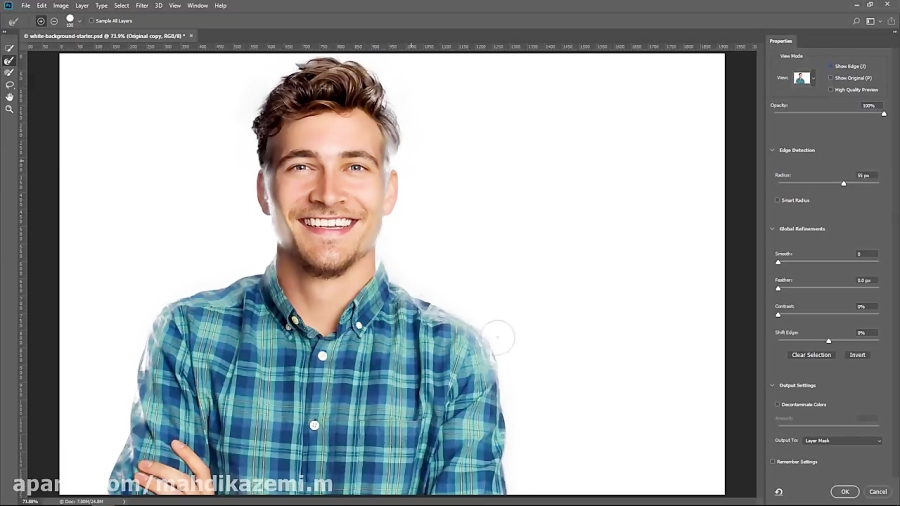The width and height of the screenshot is (900, 506).
Task: Enable High Quality Preview checkbox
Action: point(831,90)
